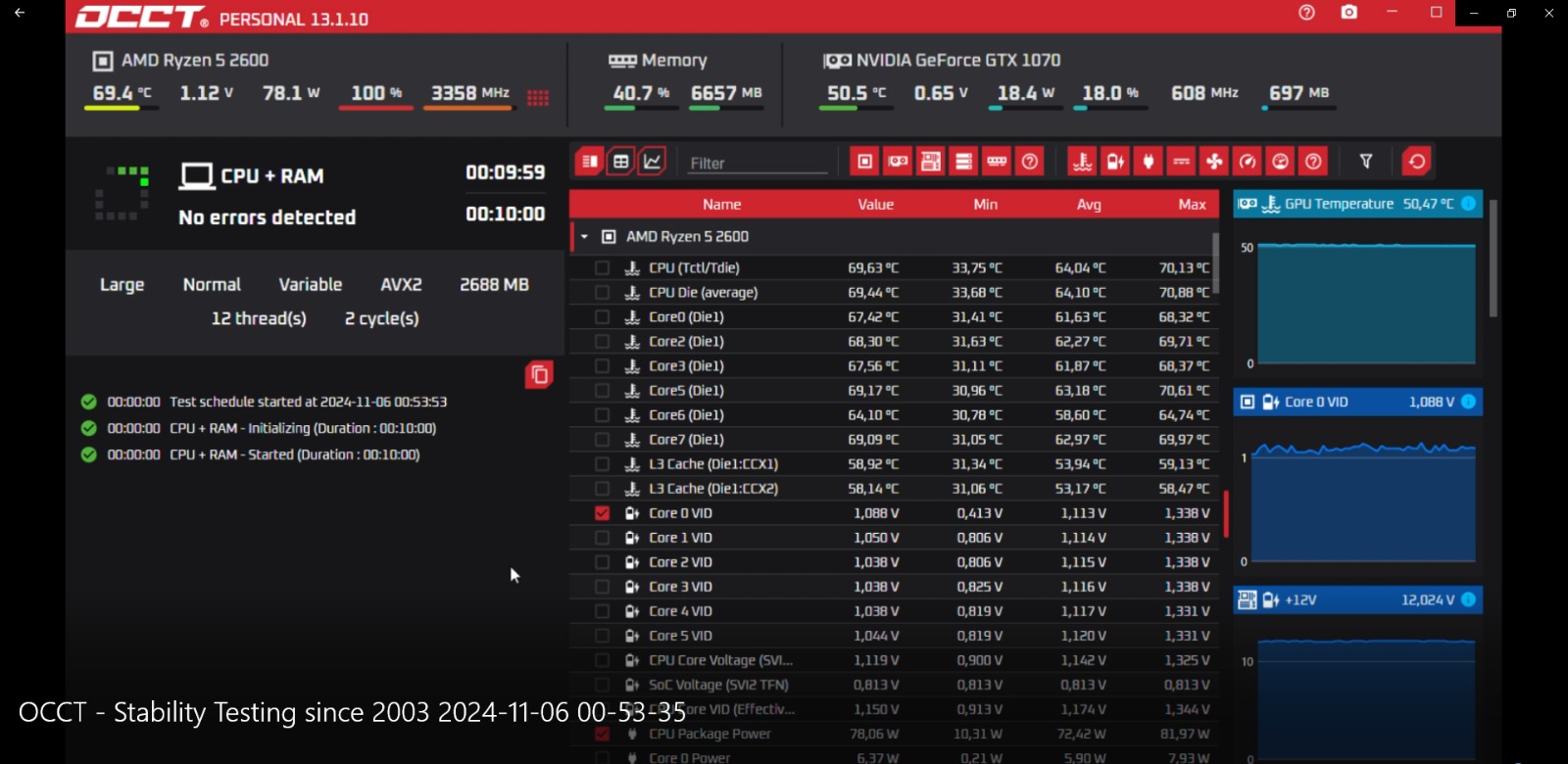Viewport: 1568px width, 764px height.
Task: Toggle the CPU sensor source filter
Action: pyautogui.click(x=864, y=162)
